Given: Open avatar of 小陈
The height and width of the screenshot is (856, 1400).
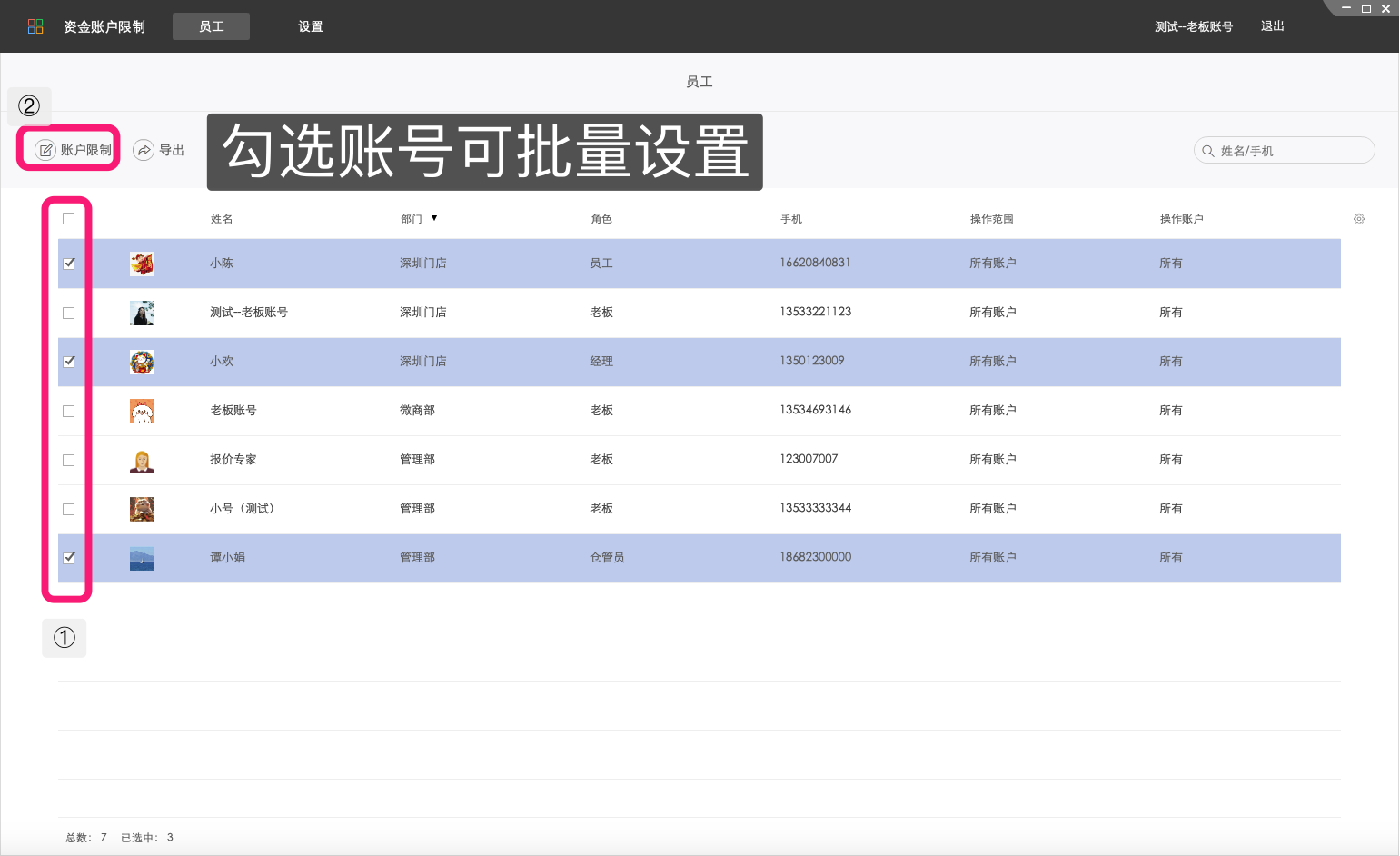Looking at the screenshot, I should coord(142,264).
